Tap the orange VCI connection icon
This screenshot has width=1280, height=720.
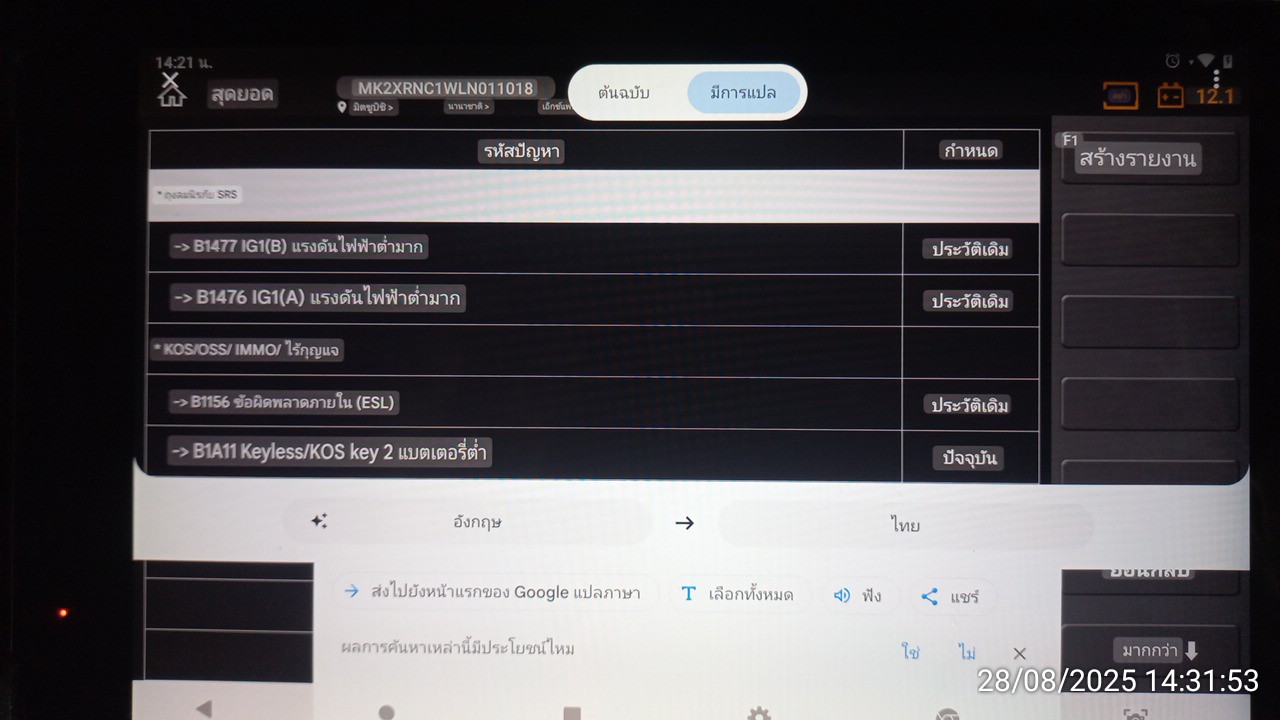click(x=1120, y=96)
